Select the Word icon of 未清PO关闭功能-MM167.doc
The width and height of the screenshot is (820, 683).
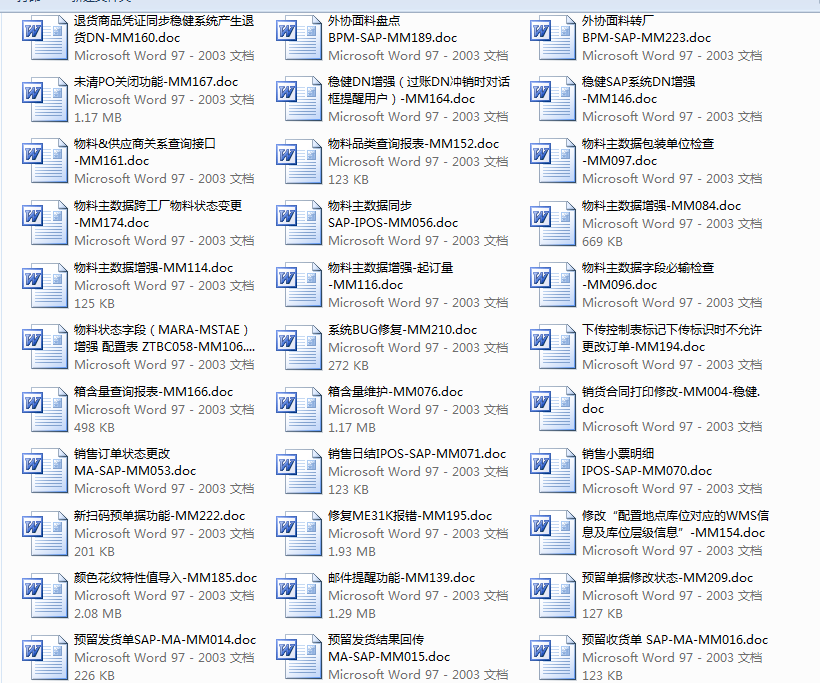44,99
